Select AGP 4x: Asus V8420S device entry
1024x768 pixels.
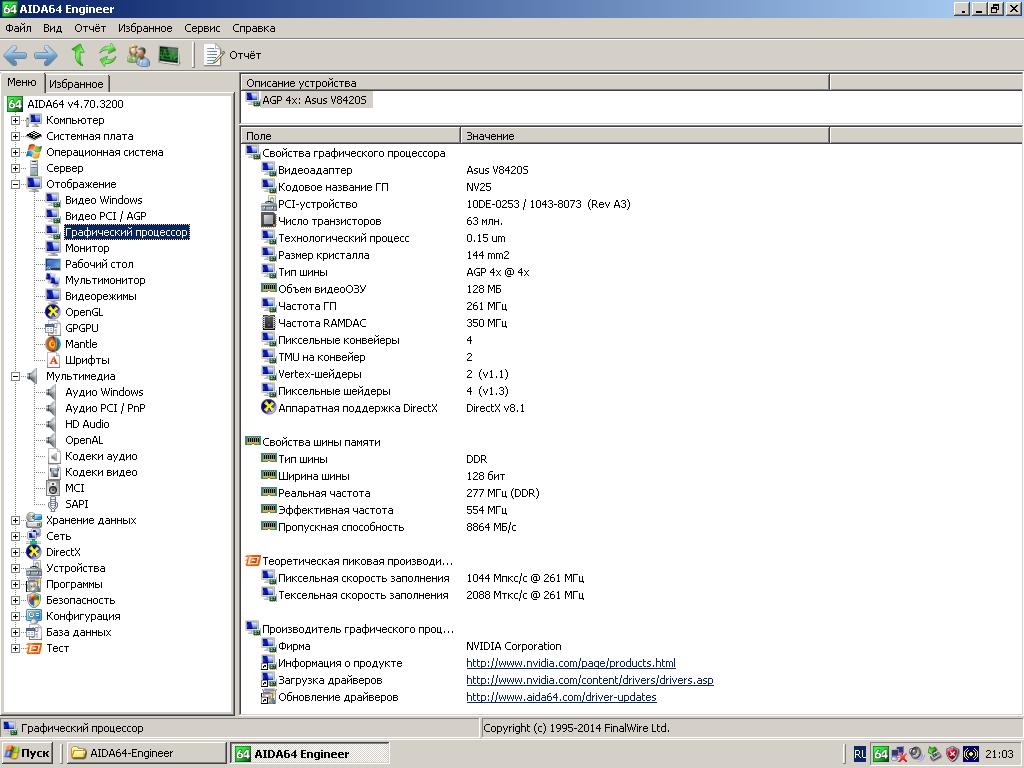(x=308, y=100)
